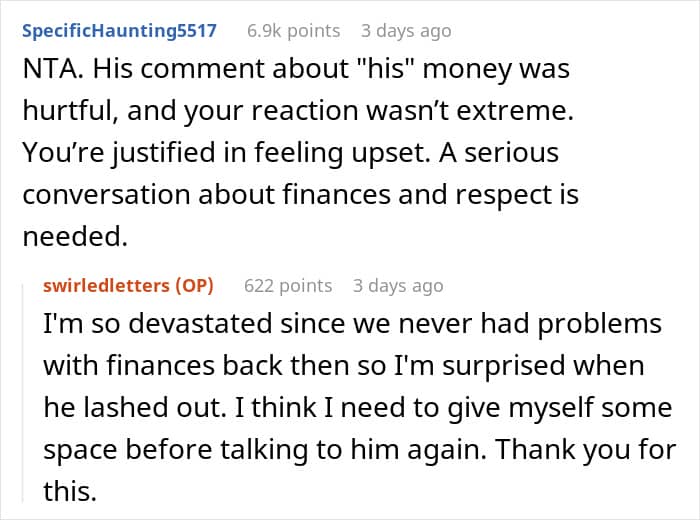Image resolution: width=700 pixels, height=520 pixels.
Task: Click the line beginning "he lashed out"
Action: click(350, 408)
